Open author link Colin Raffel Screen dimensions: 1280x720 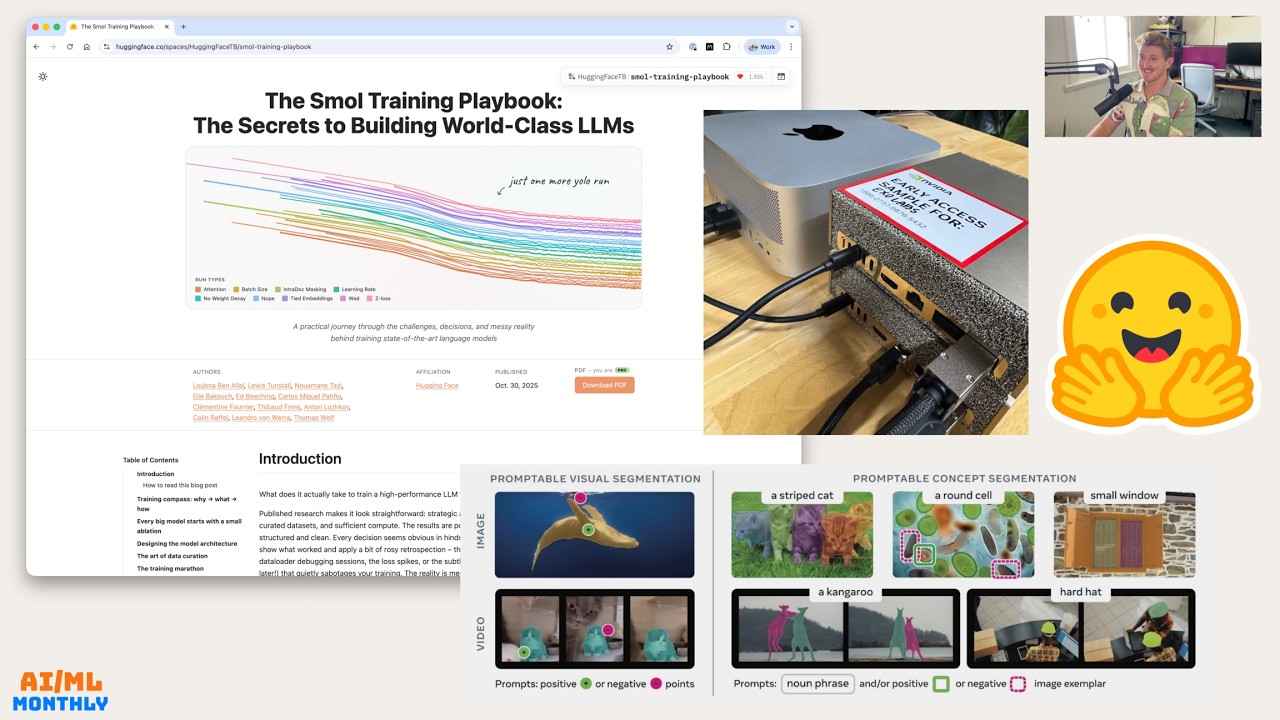(210, 418)
